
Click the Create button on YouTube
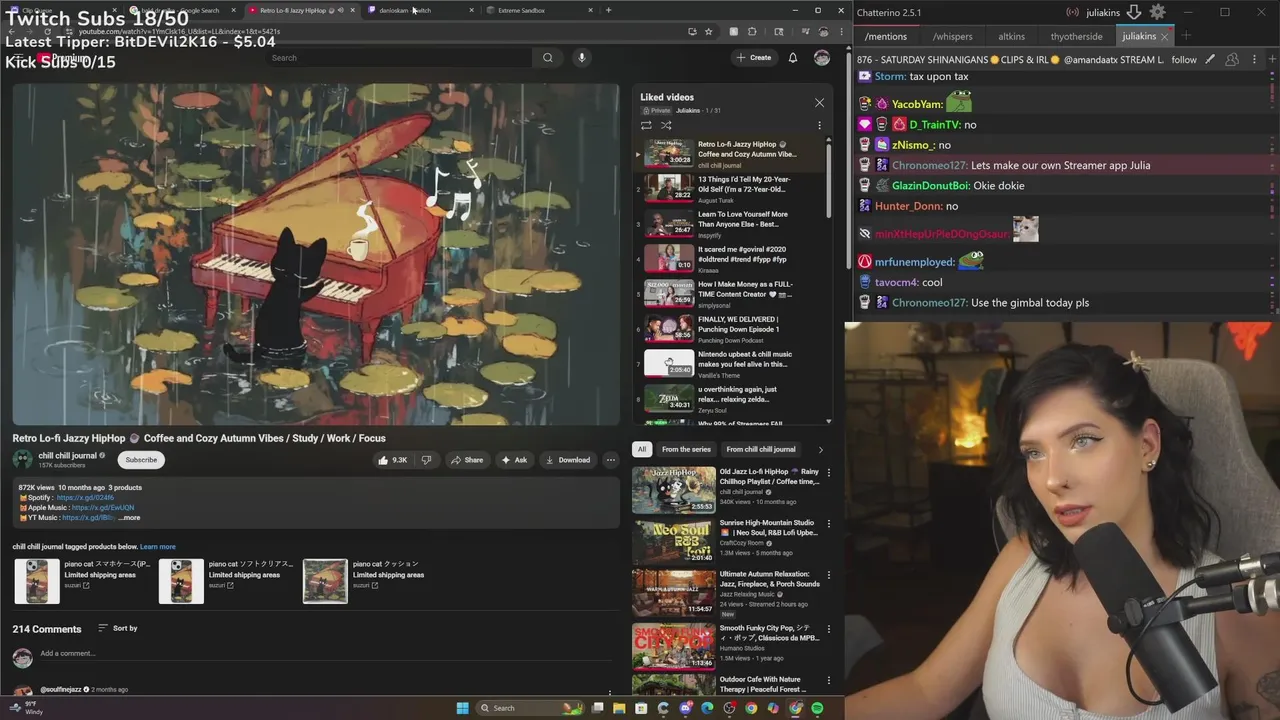[754, 58]
